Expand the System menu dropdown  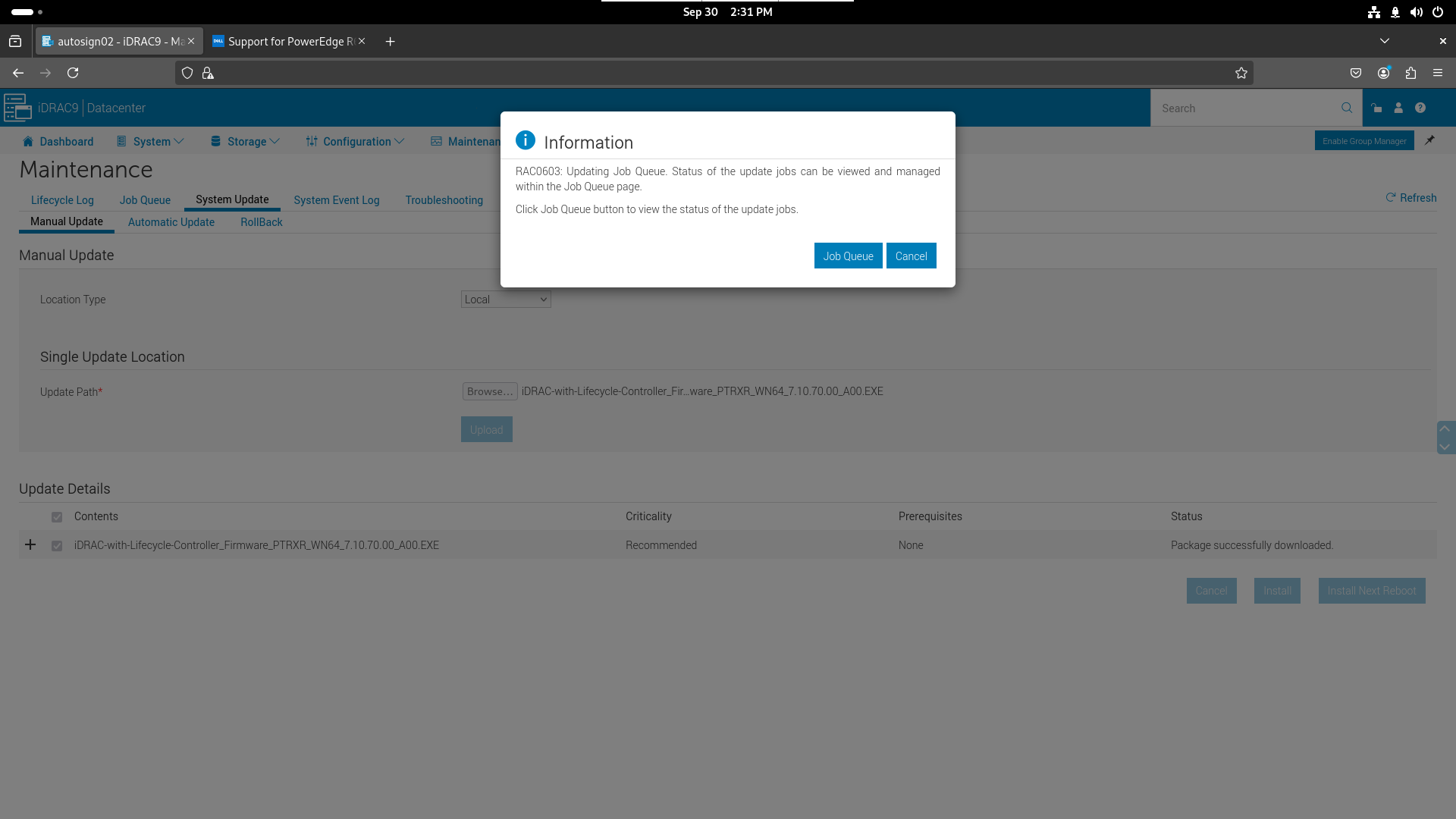tap(150, 142)
